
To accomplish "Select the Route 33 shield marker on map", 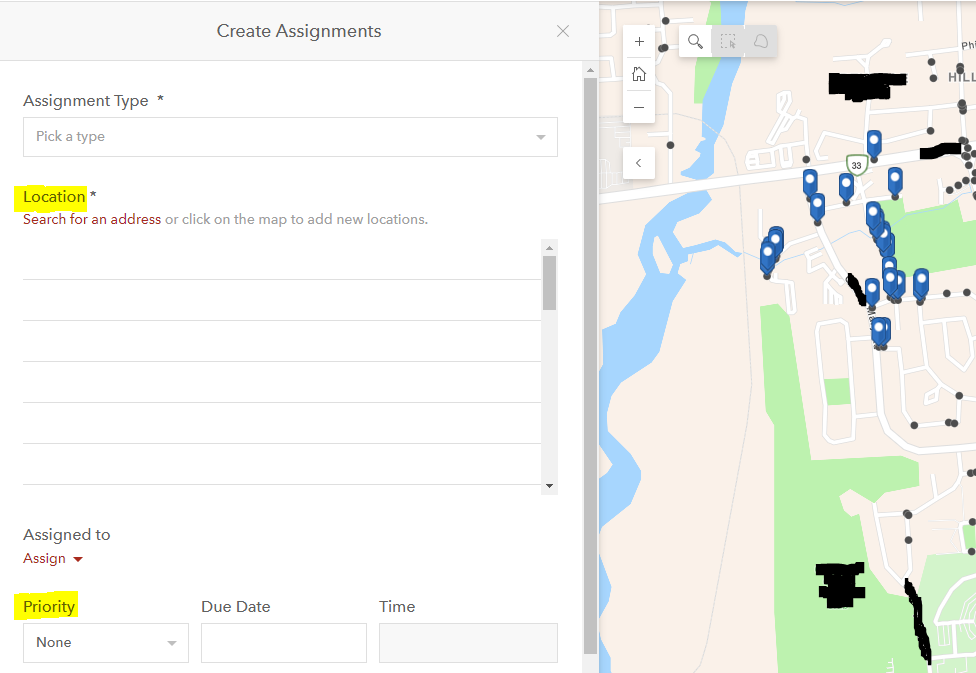I will [856, 164].
